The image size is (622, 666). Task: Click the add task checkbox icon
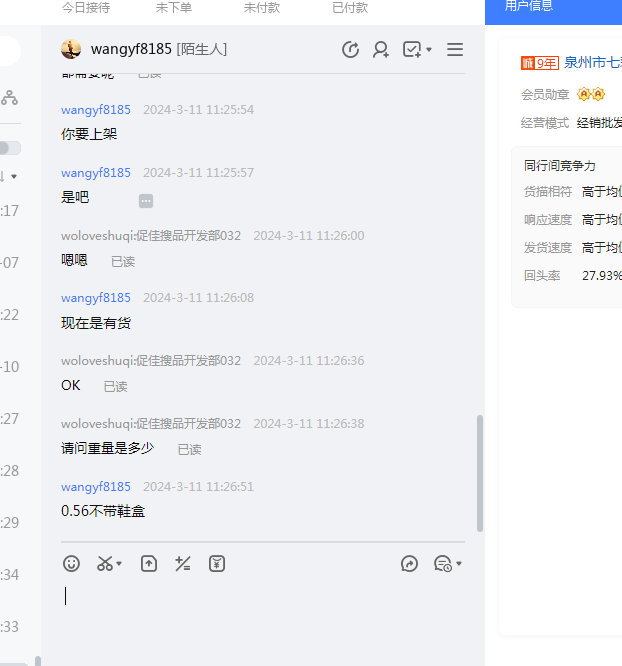coord(412,49)
